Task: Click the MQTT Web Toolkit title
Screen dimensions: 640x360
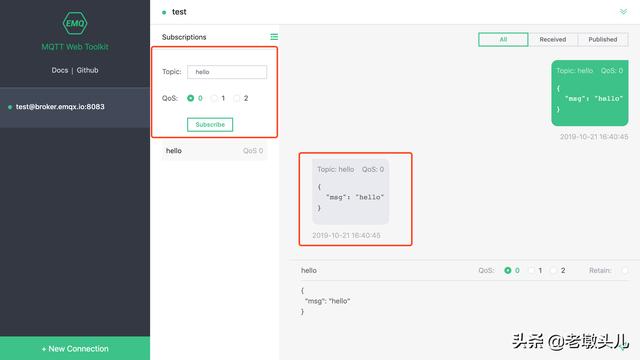Action: tap(75, 47)
